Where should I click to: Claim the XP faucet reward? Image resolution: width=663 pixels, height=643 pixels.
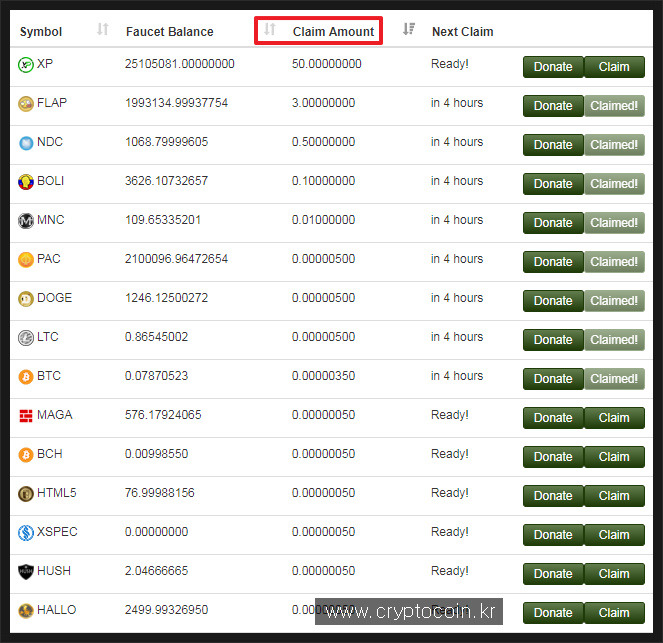614,67
